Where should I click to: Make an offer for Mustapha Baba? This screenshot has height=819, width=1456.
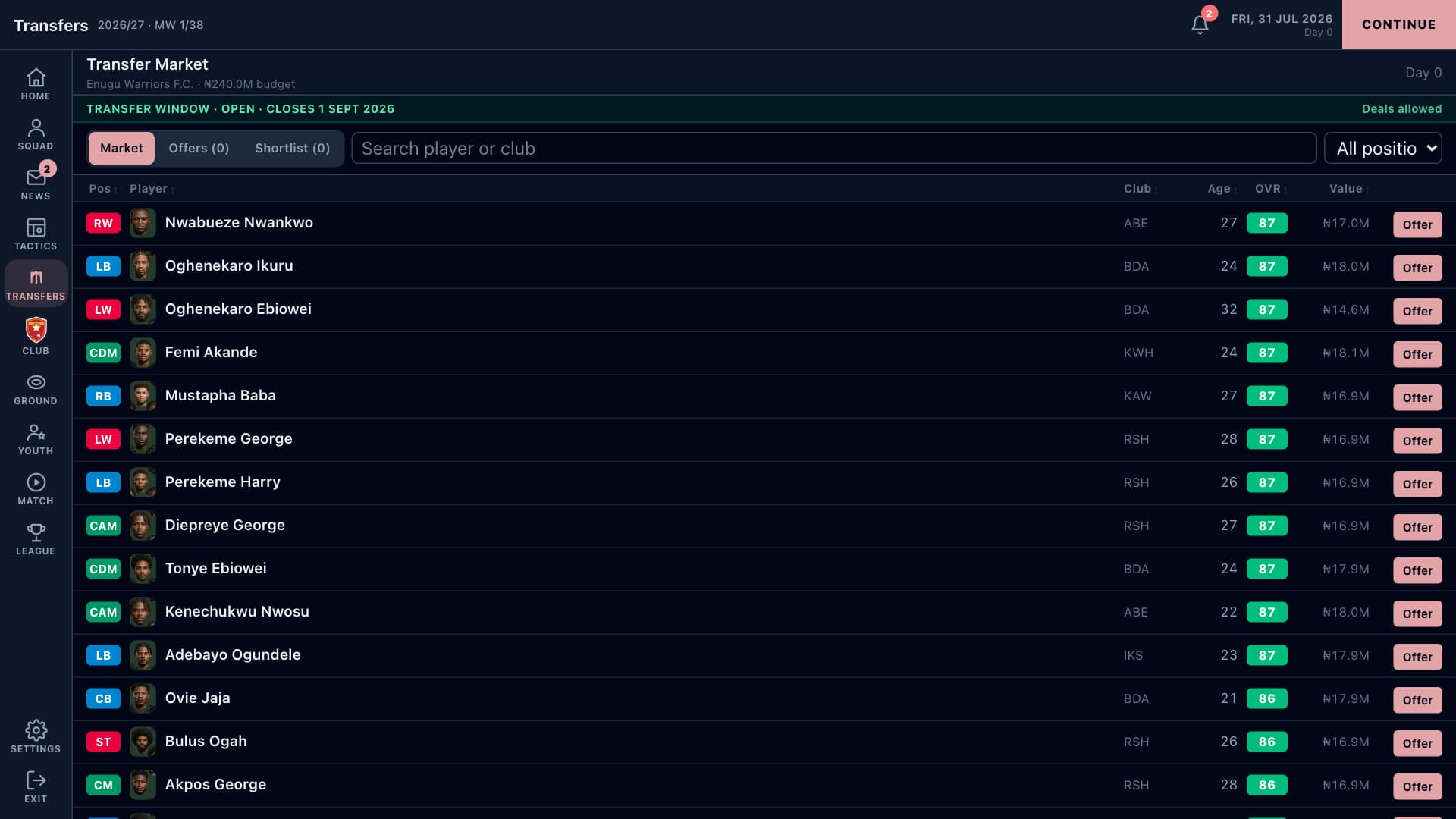pyautogui.click(x=1417, y=397)
